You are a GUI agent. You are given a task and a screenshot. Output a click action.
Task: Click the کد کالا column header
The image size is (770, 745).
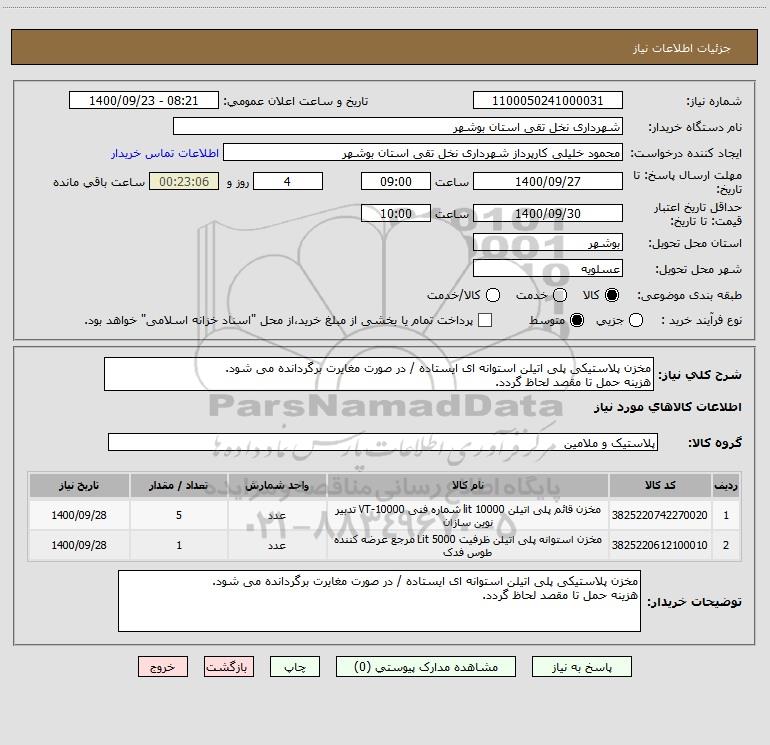click(660, 485)
